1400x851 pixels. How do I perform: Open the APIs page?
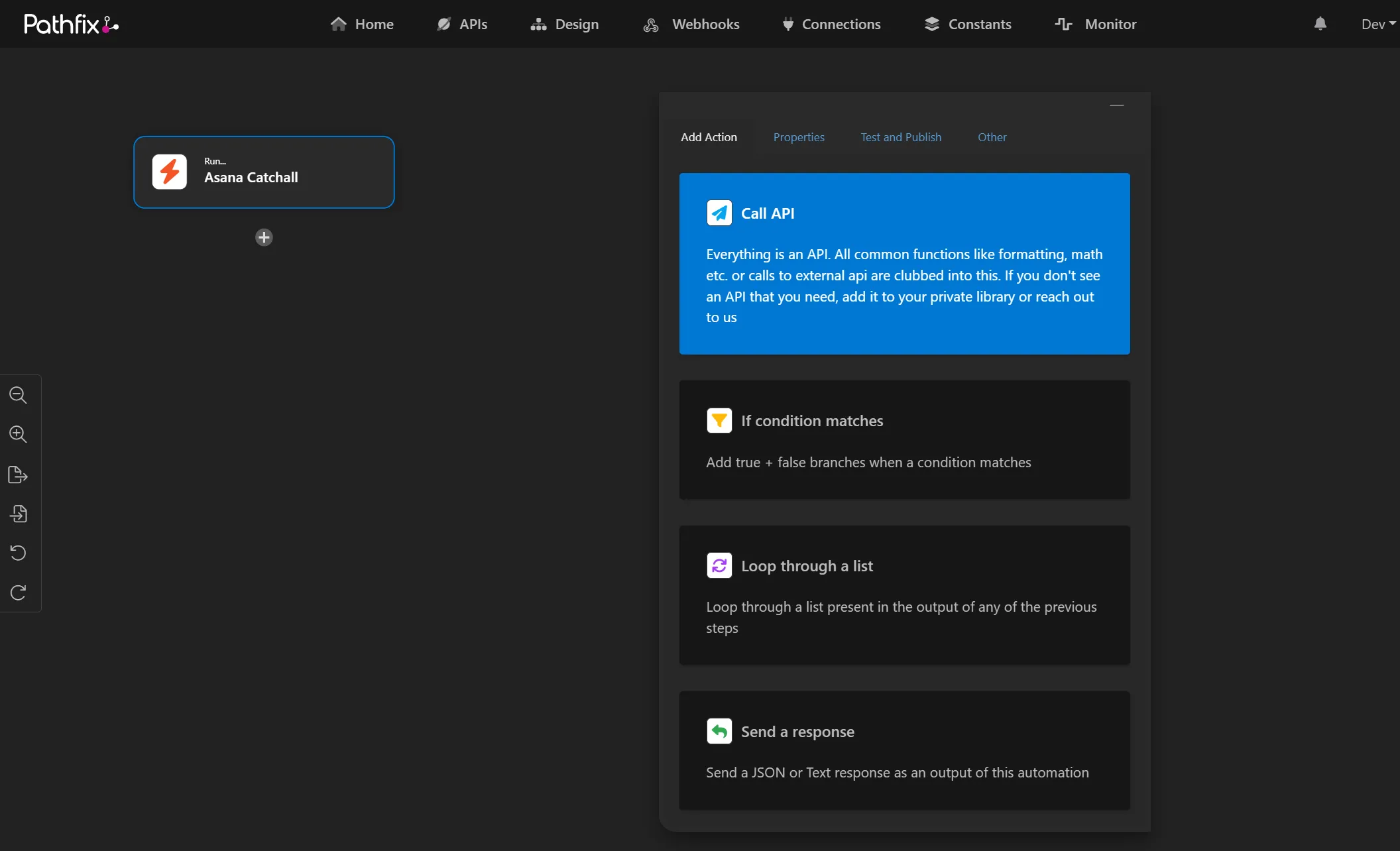click(x=462, y=24)
